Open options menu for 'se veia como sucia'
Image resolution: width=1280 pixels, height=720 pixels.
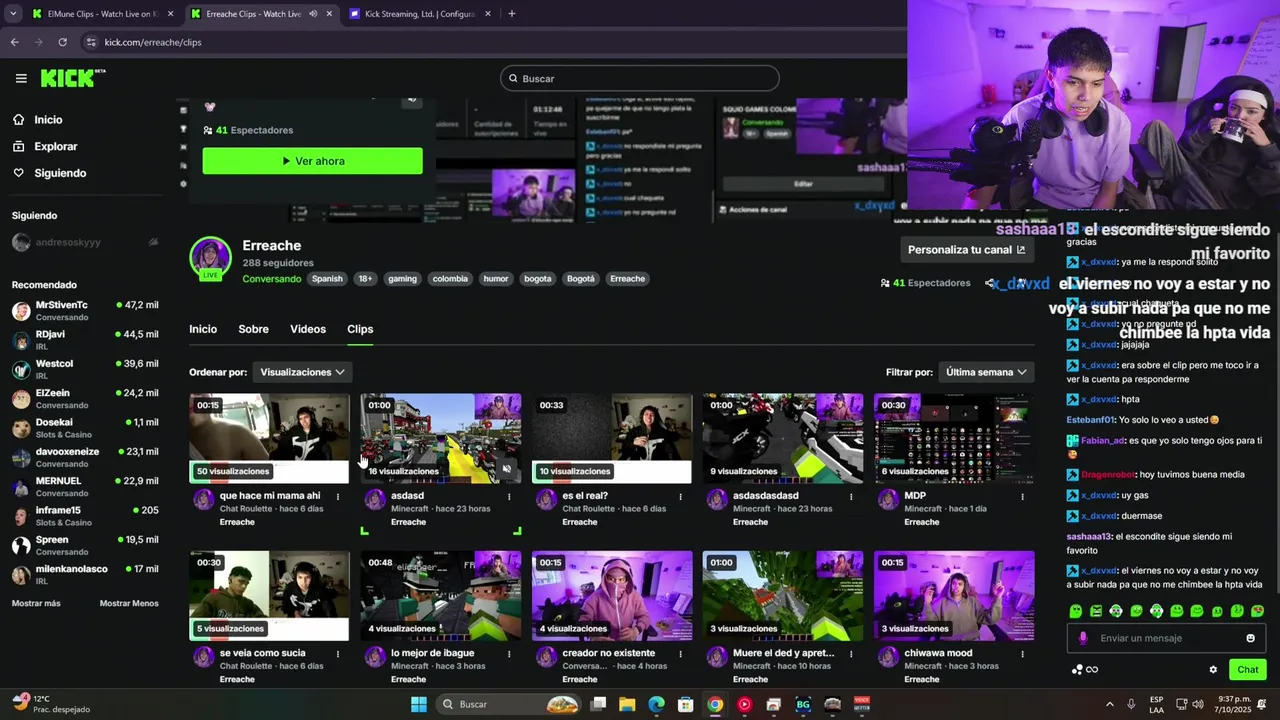click(x=338, y=653)
